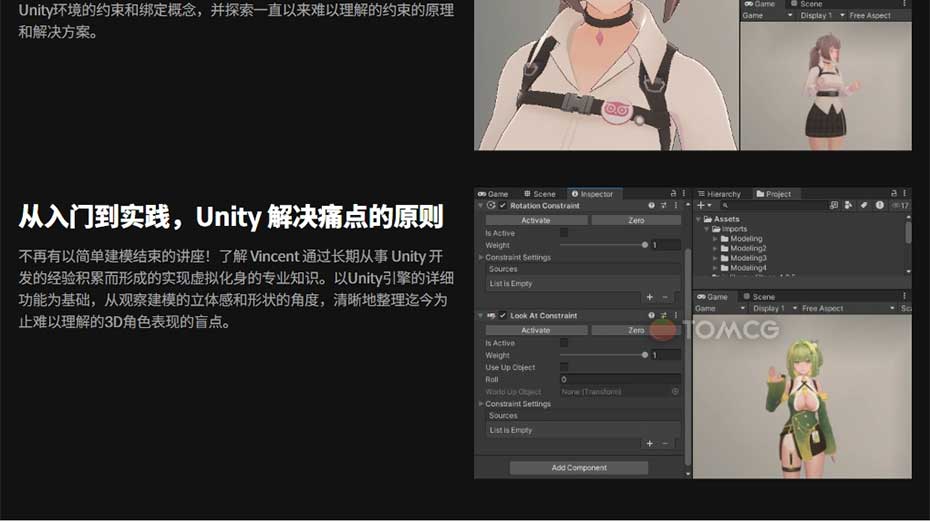Open presets for Rotation Constraint component
This screenshot has height=524, width=930.
664,205
